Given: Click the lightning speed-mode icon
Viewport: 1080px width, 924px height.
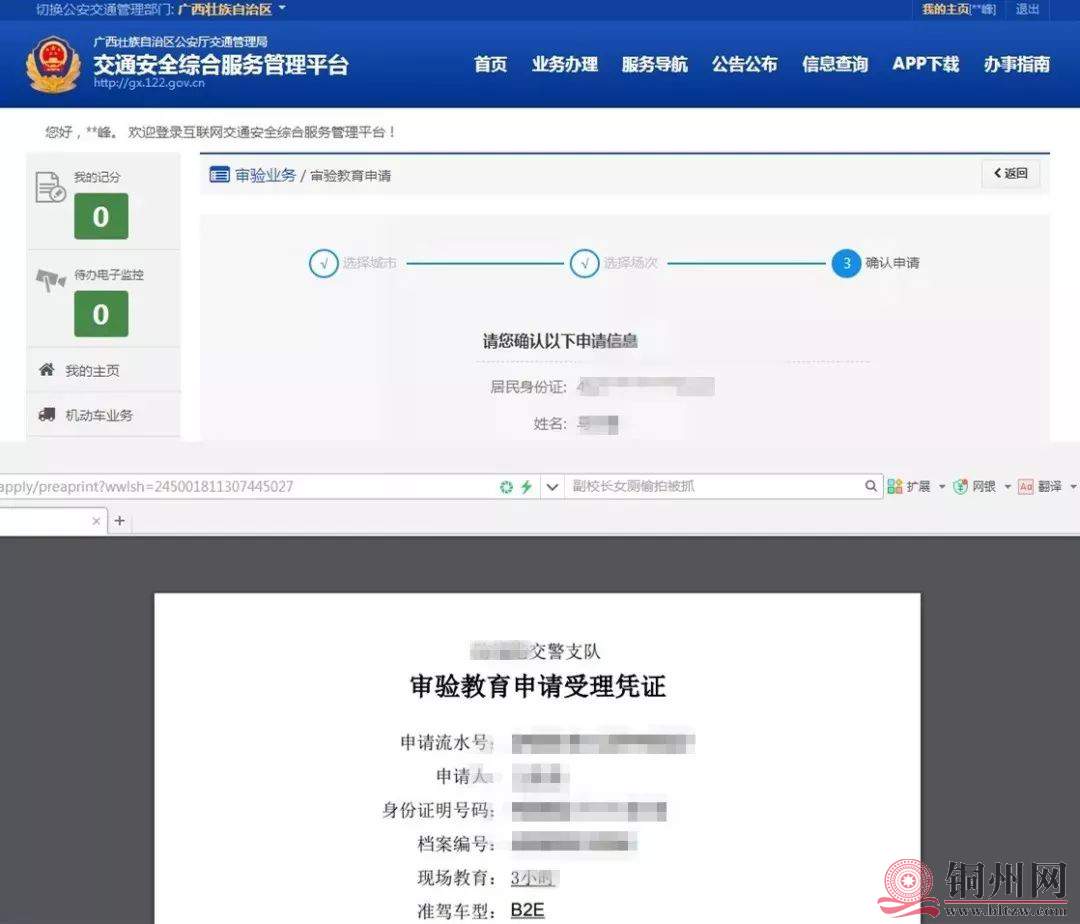Looking at the screenshot, I should (526, 487).
